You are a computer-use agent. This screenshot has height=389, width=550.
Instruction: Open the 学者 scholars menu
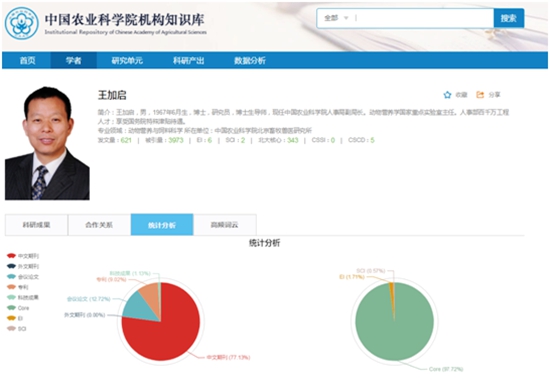[x=74, y=60]
